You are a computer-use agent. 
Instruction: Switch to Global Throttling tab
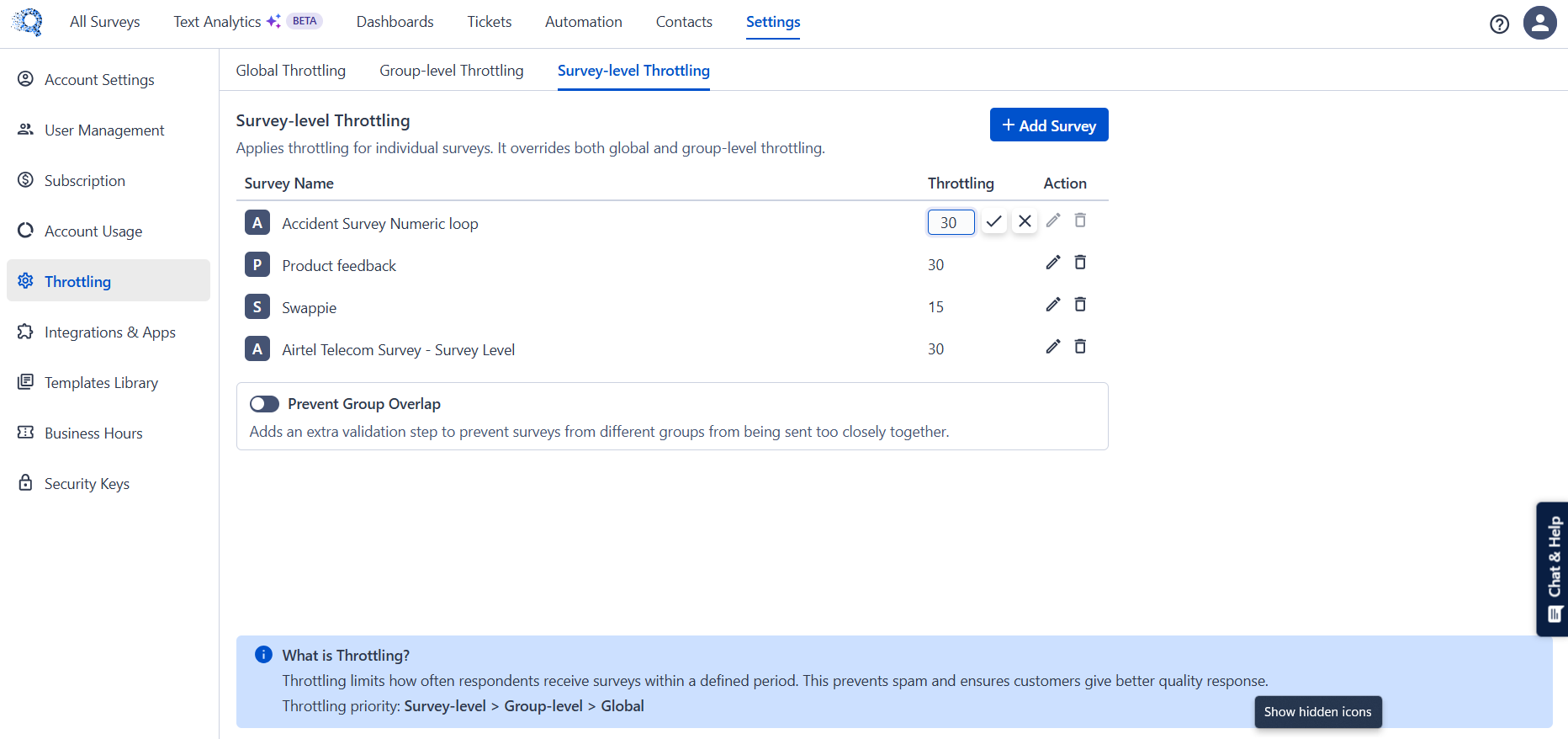tap(290, 71)
